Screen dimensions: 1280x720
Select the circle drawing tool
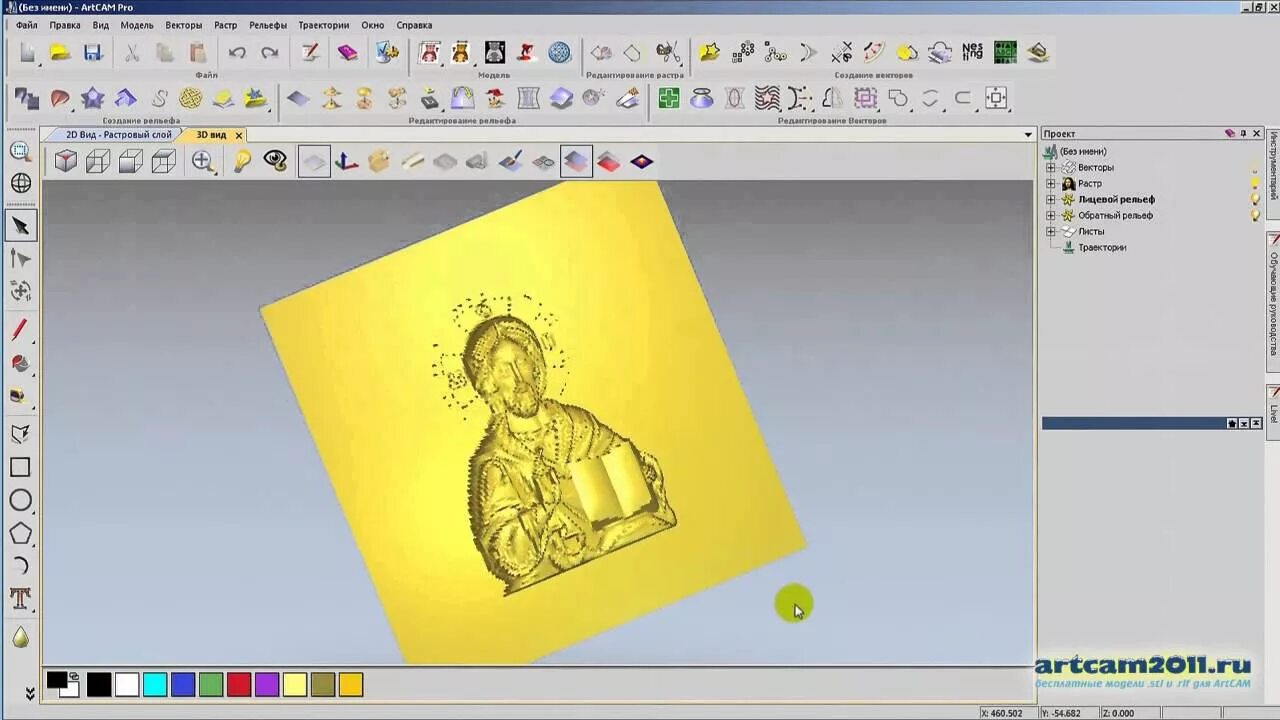(x=20, y=500)
